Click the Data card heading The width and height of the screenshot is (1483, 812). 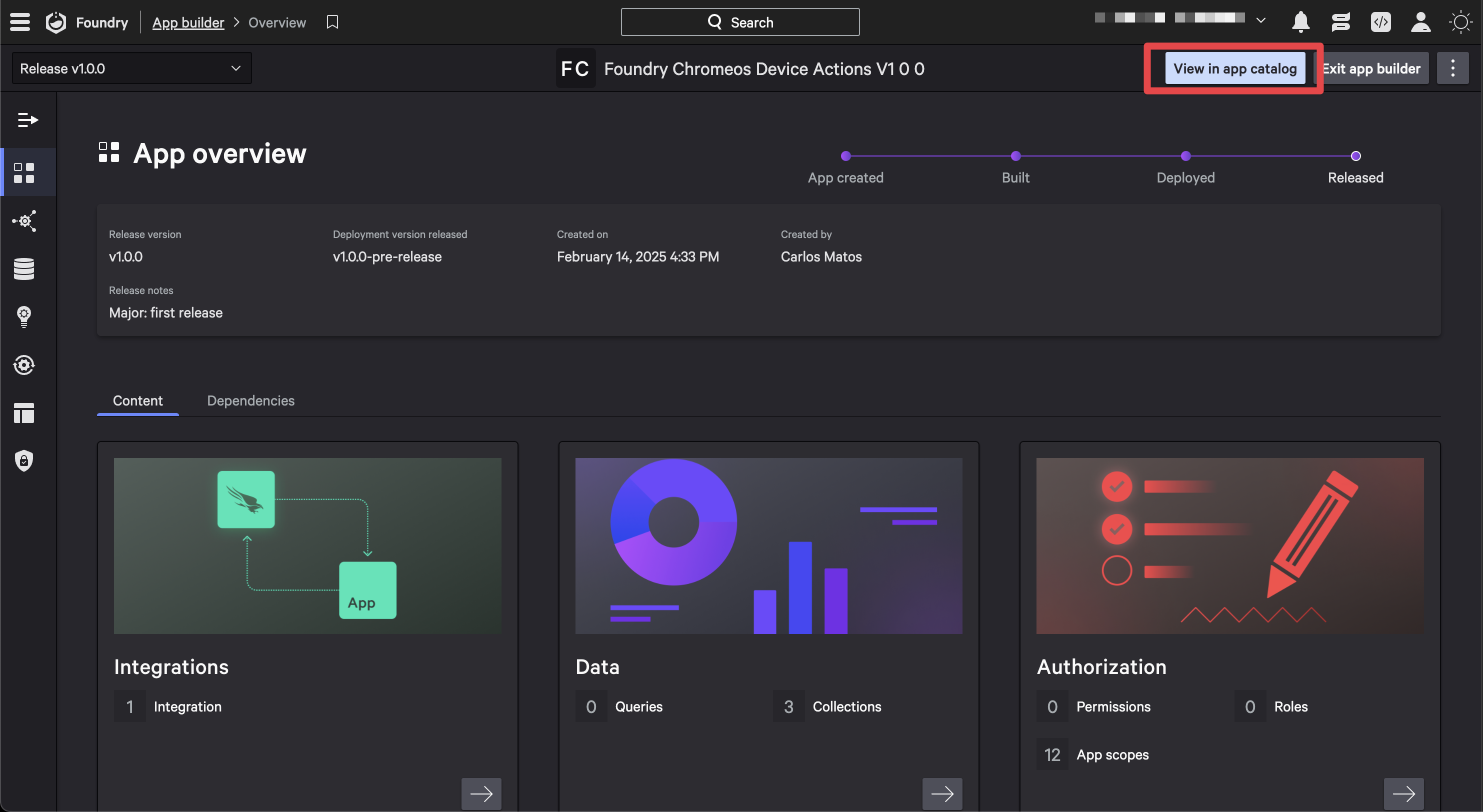pos(597,666)
